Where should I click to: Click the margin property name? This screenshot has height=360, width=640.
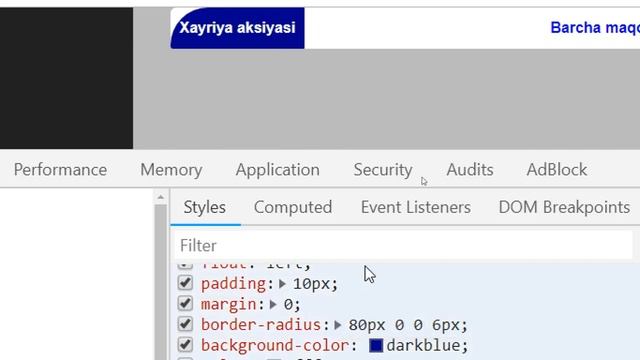click(229, 304)
